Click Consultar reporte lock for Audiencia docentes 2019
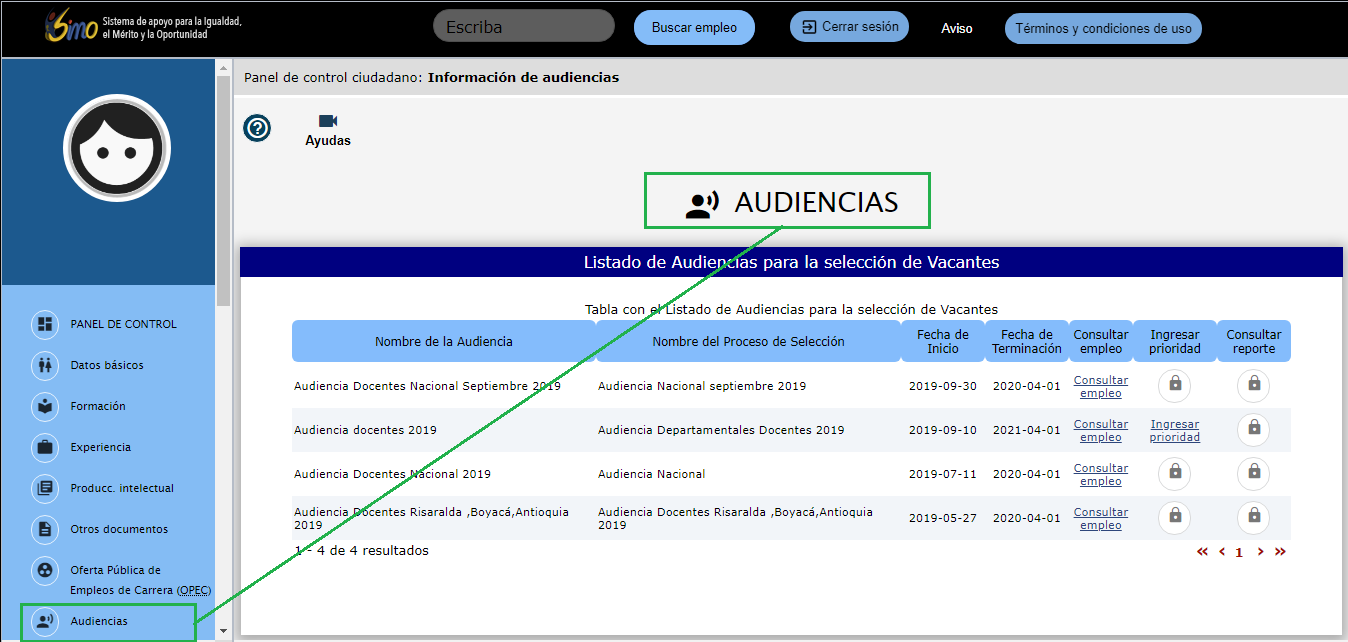Image resolution: width=1348 pixels, height=642 pixels. 1253,430
